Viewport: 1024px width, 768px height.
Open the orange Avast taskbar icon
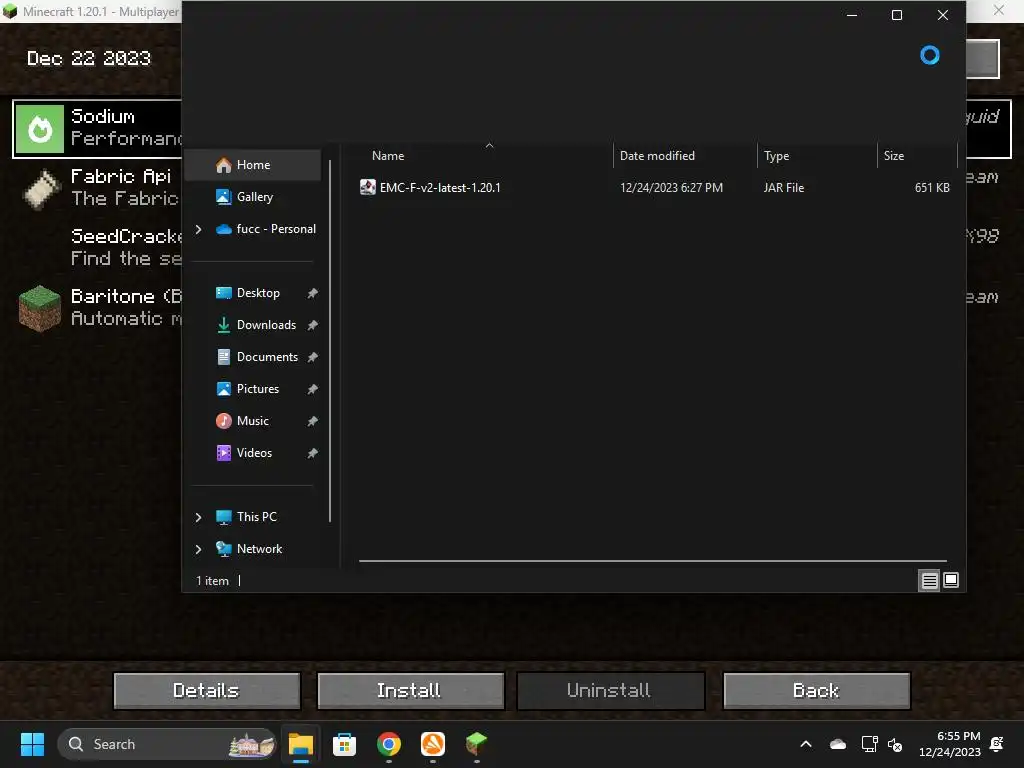click(x=432, y=744)
